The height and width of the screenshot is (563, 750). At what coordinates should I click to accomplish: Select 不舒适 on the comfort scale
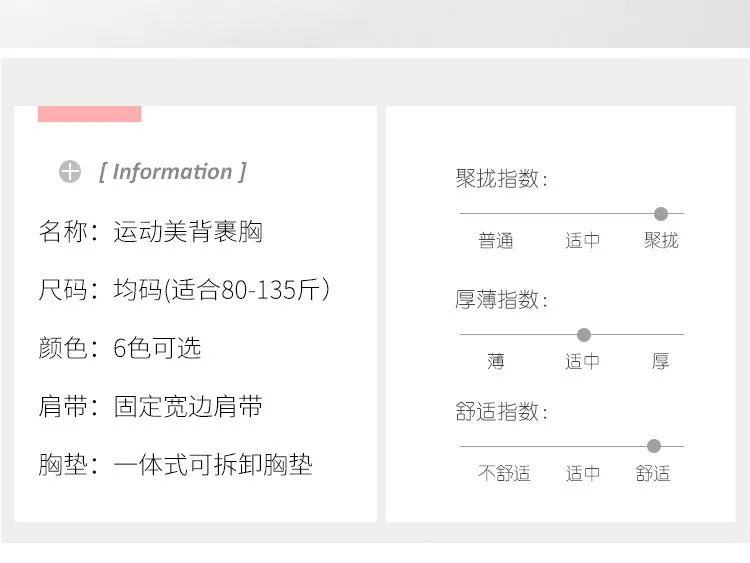pyautogui.click(x=504, y=473)
